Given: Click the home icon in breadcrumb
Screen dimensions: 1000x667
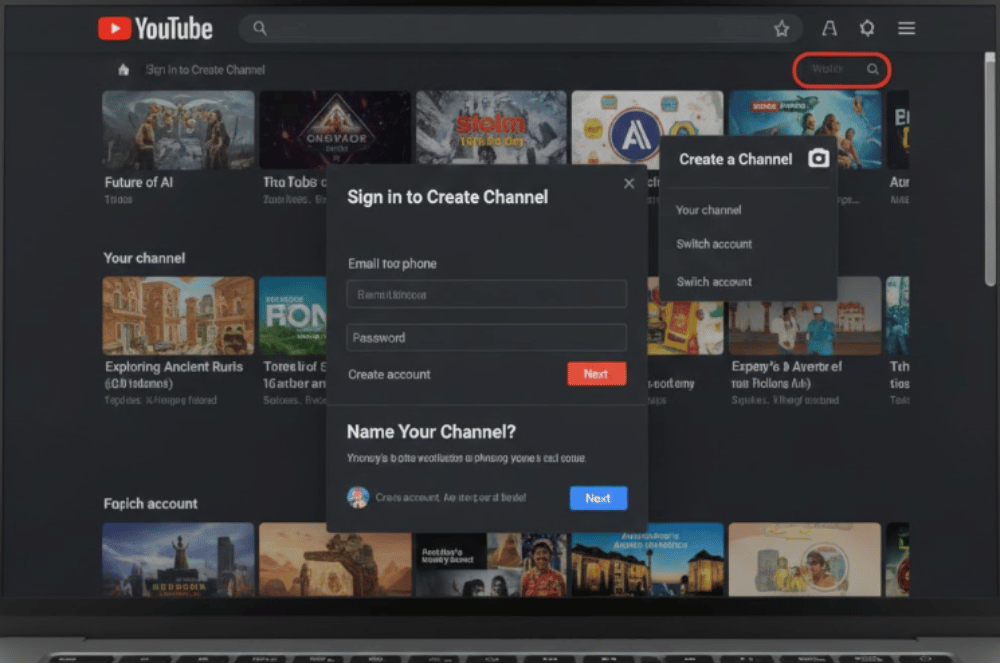Looking at the screenshot, I should tap(124, 70).
